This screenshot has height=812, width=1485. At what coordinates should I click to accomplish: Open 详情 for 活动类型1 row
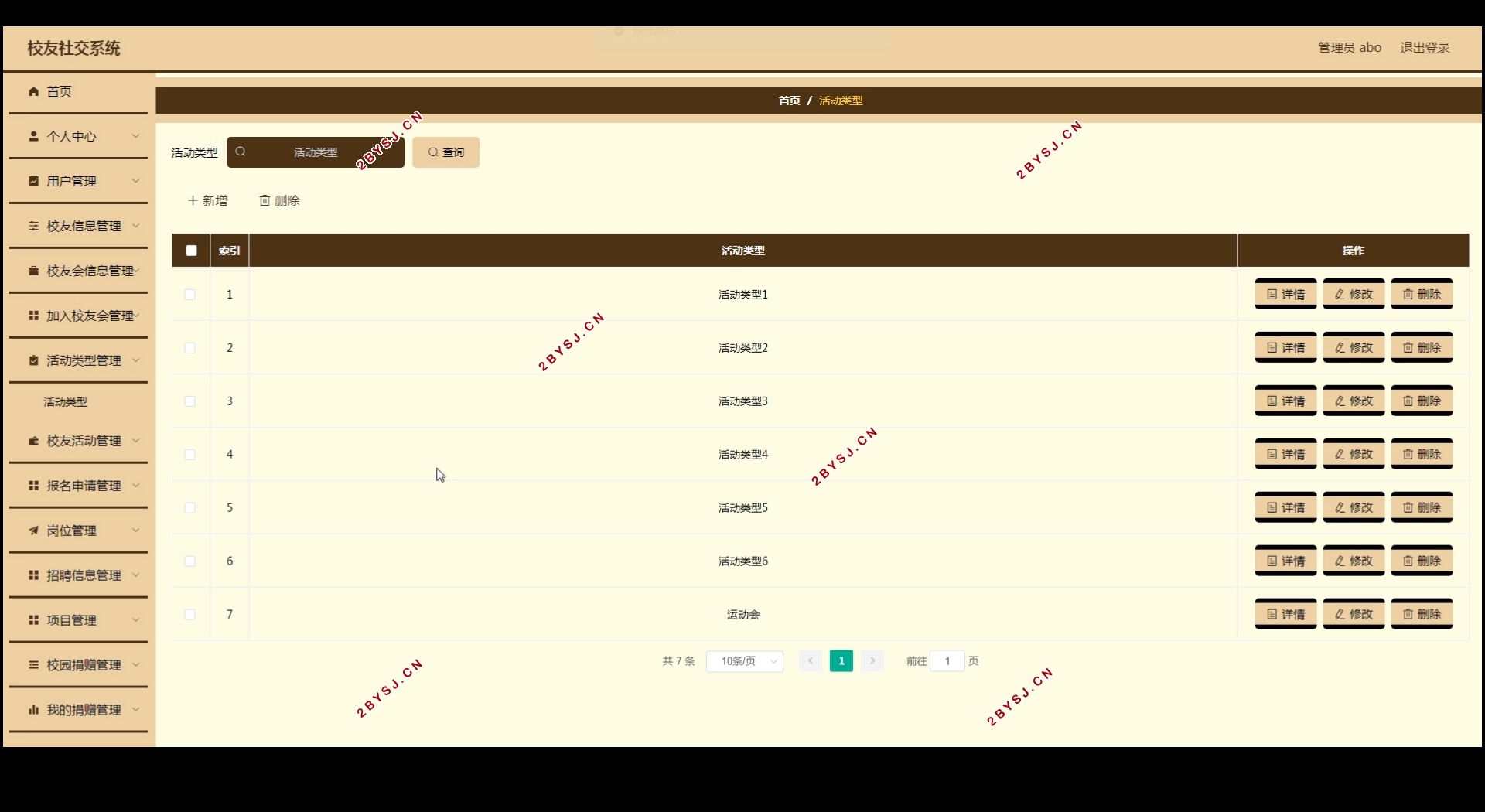coord(1285,294)
